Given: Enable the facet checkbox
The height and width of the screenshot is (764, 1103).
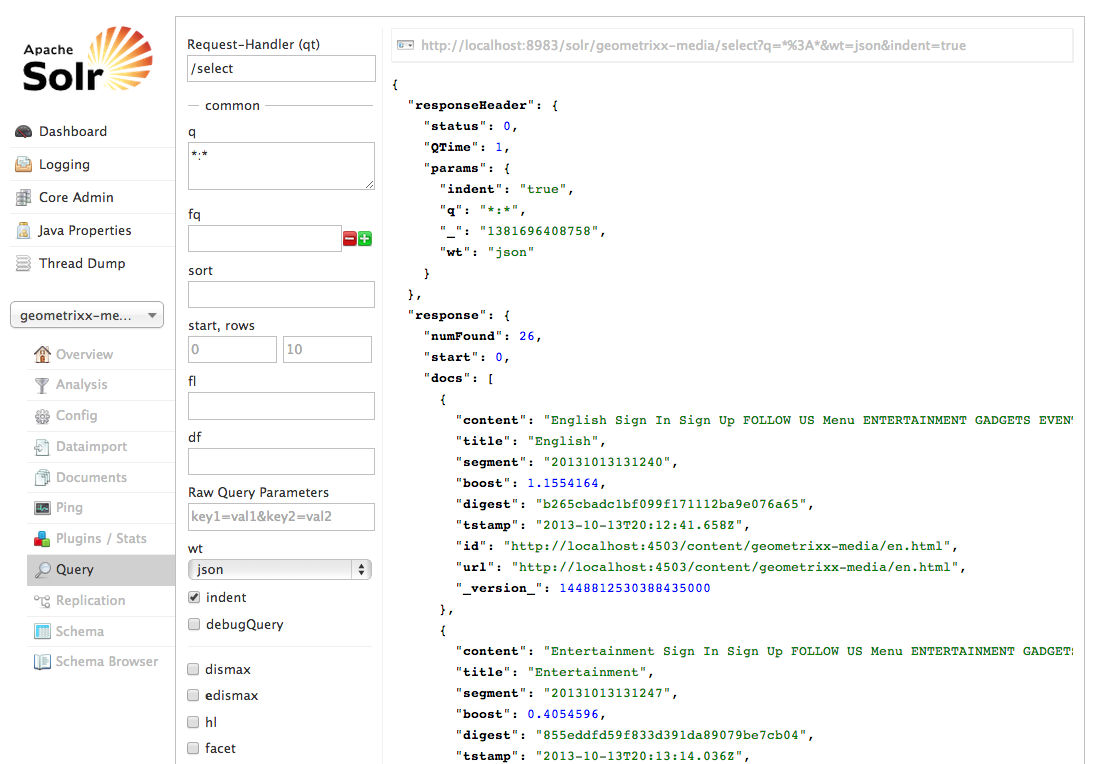Looking at the screenshot, I should coord(193,748).
